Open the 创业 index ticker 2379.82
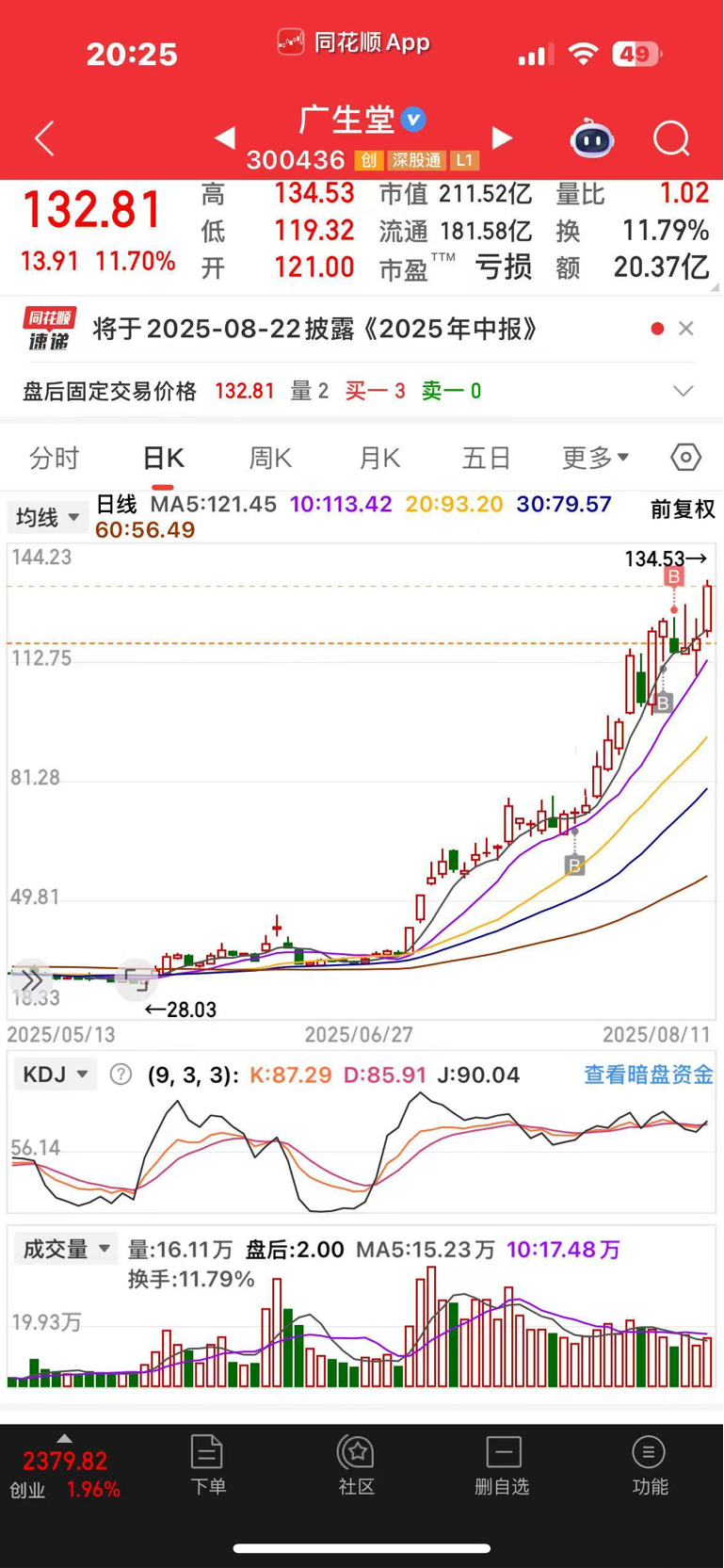 [65, 1475]
